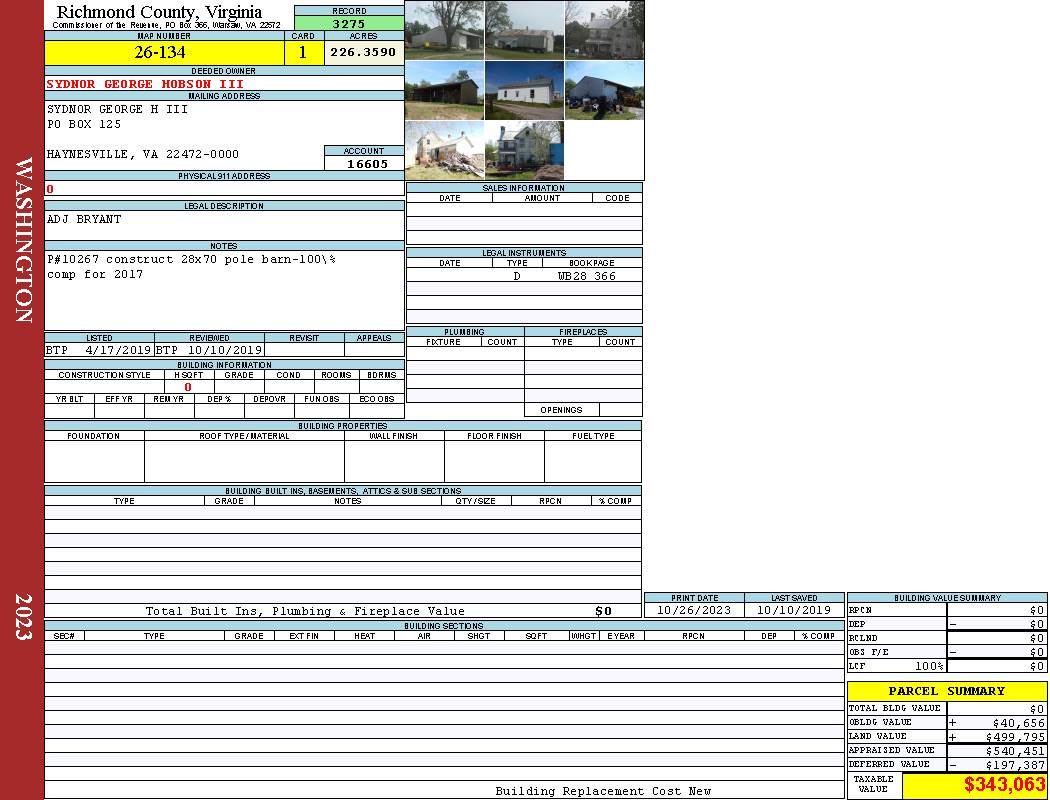
Task: Click the print date 10/26/2023
Action: (x=693, y=610)
